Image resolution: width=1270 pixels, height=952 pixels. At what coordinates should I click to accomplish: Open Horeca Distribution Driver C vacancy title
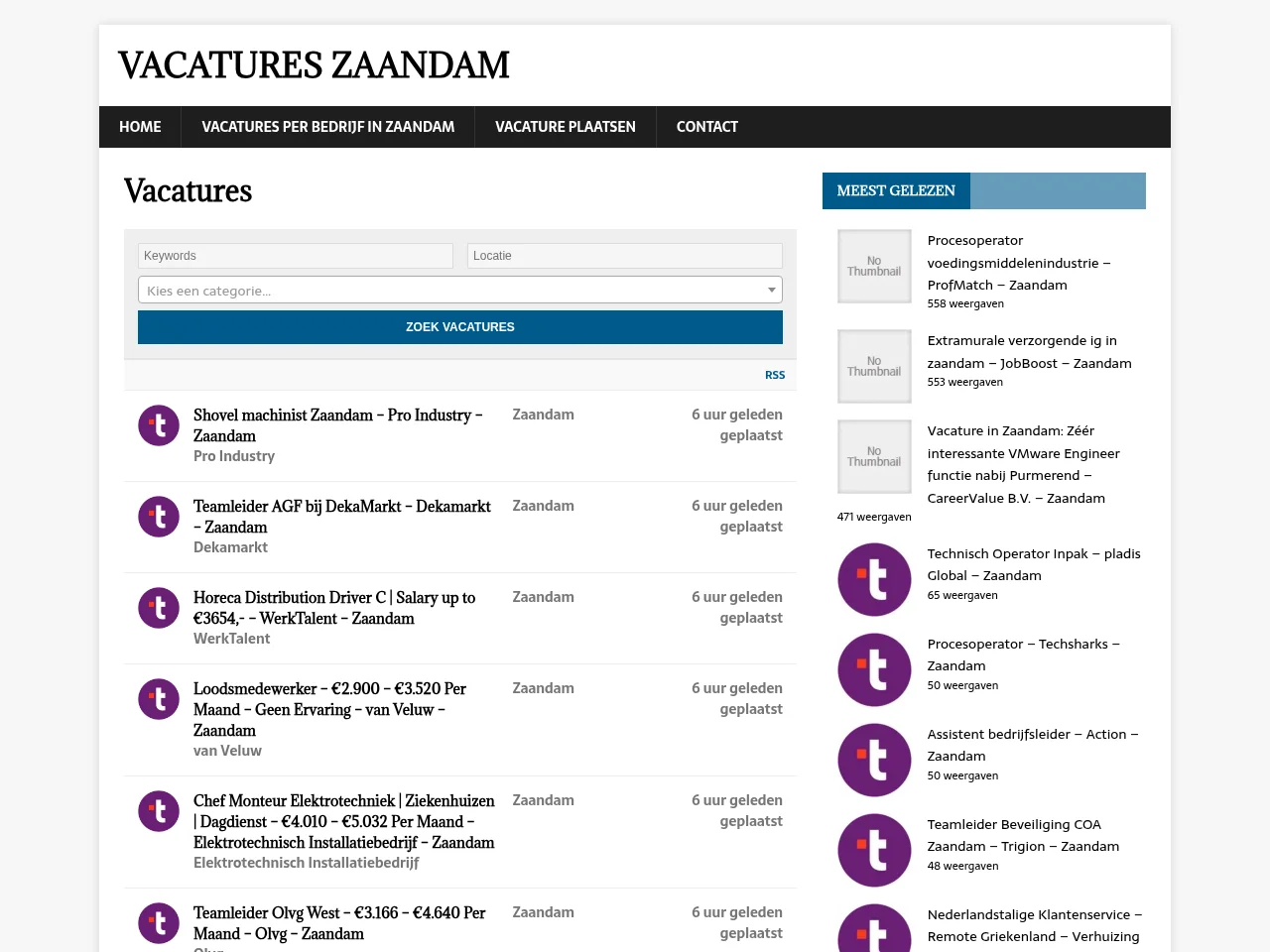pyautogui.click(x=334, y=608)
